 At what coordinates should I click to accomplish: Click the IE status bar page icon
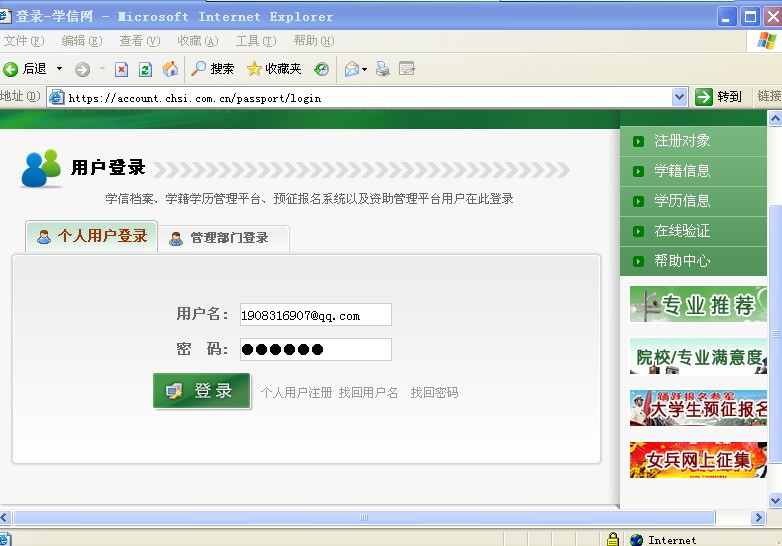pos(5,540)
